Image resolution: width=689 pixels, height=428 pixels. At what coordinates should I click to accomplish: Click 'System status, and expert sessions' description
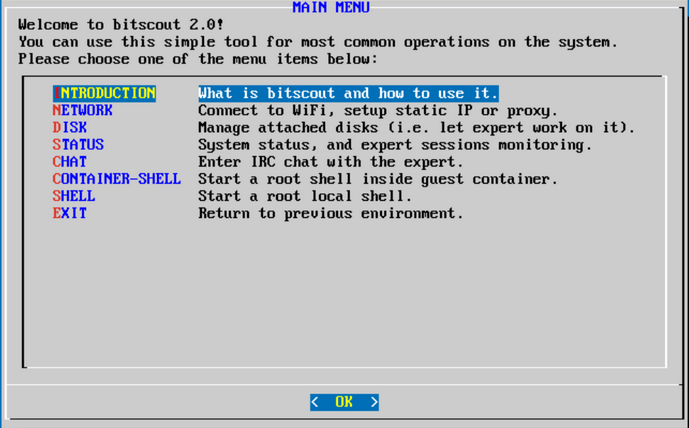pyautogui.click(x=395, y=145)
